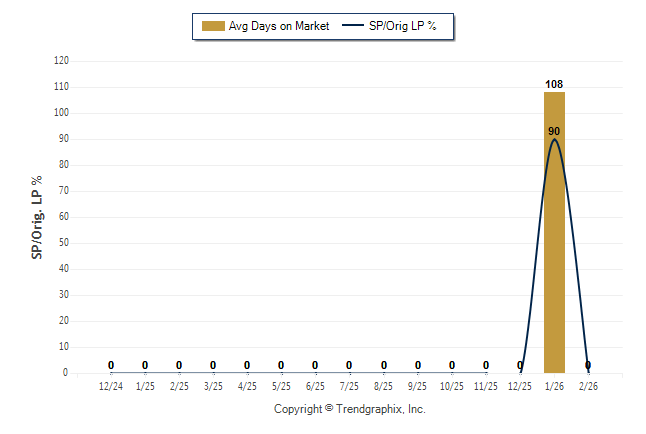The image size is (646, 434).
Task: Click the Copyright Trendgraphix, Inc. text
Action: [x=350, y=409]
